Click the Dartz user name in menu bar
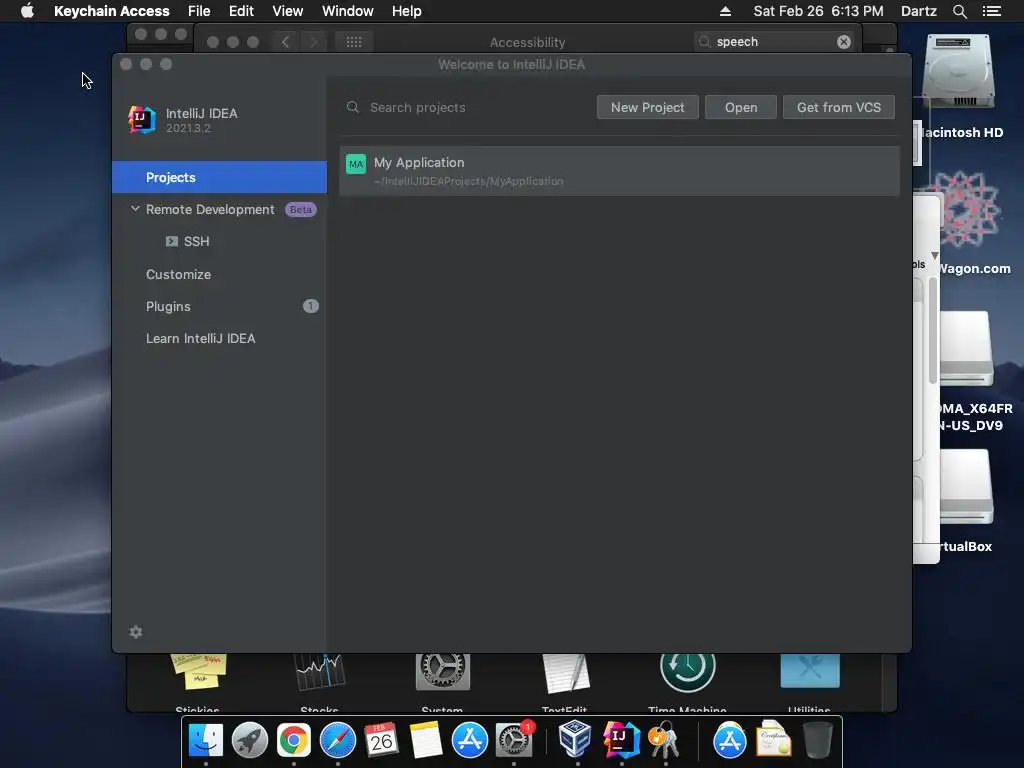 tap(918, 11)
